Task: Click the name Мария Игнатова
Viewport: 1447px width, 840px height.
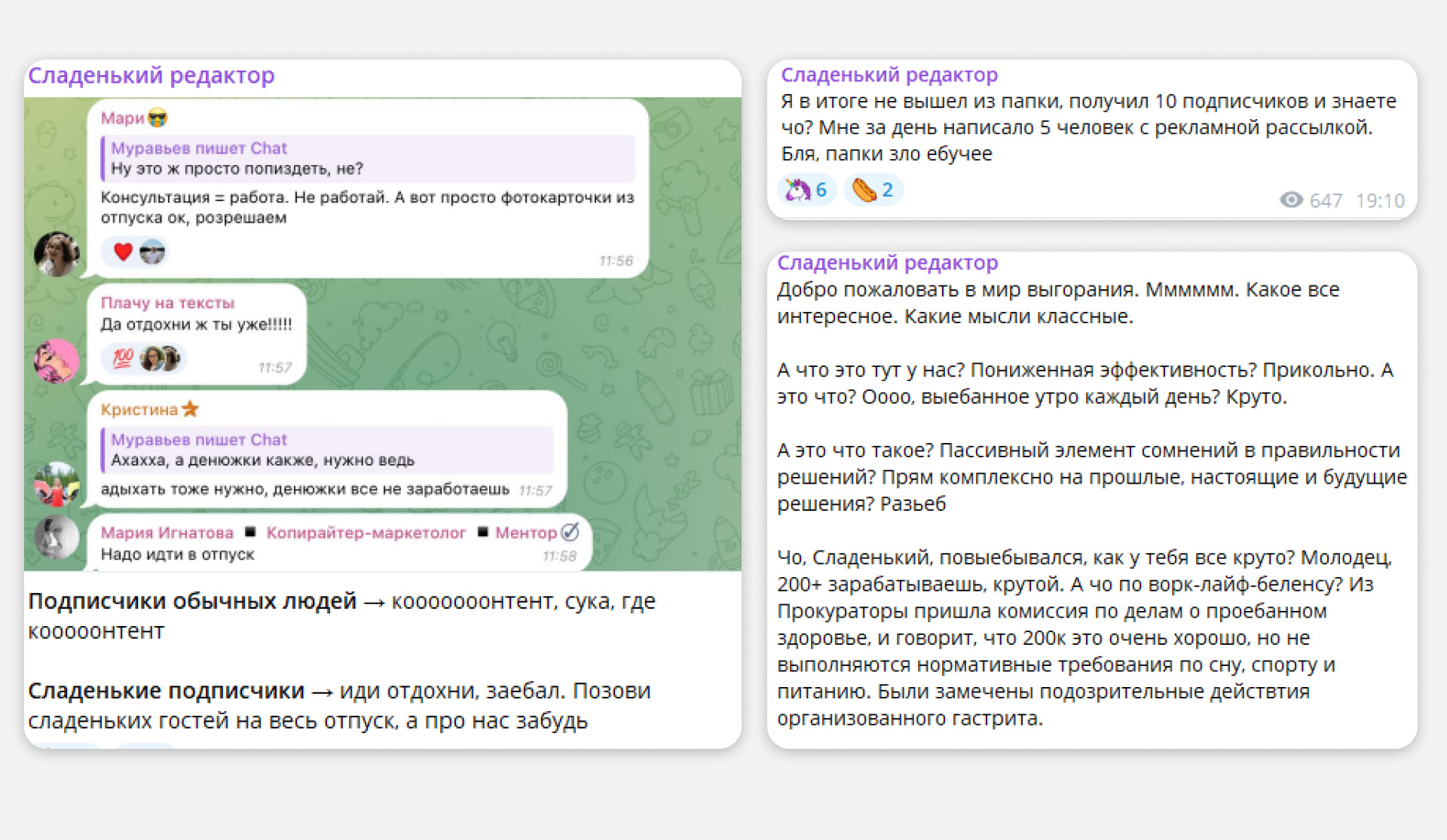Action: pos(167,533)
